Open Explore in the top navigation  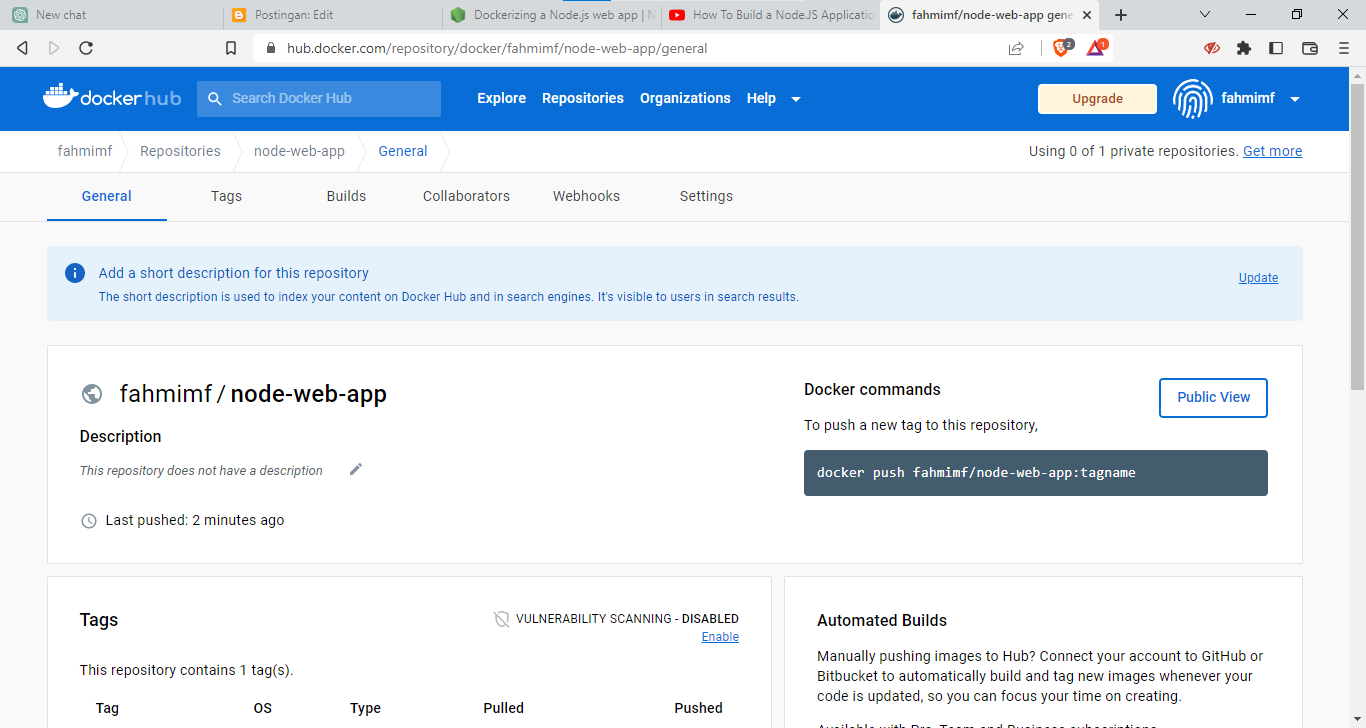(x=501, y=98)
